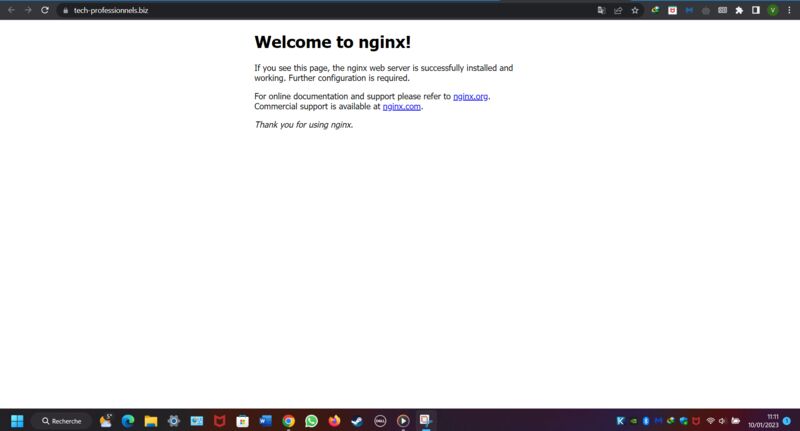The width and height of the screenshot is (800, 431).
Task: Click the 'Welcome to nginx!' heading
Action: click(333, 42)
